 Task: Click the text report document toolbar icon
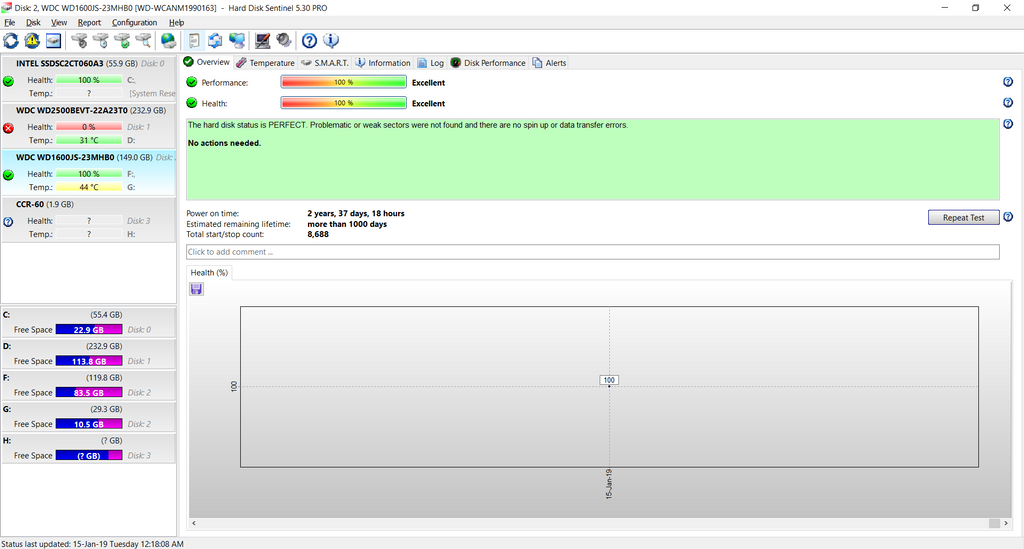tap(194, 40)
